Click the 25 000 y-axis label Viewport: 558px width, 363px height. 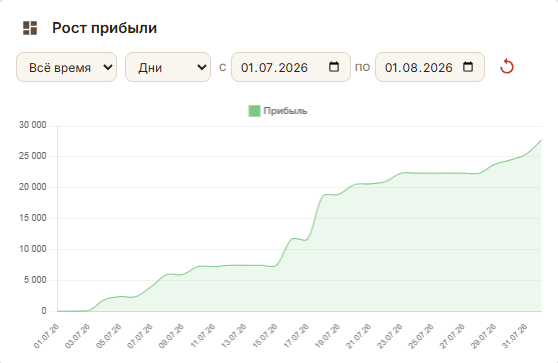[33, 156]
